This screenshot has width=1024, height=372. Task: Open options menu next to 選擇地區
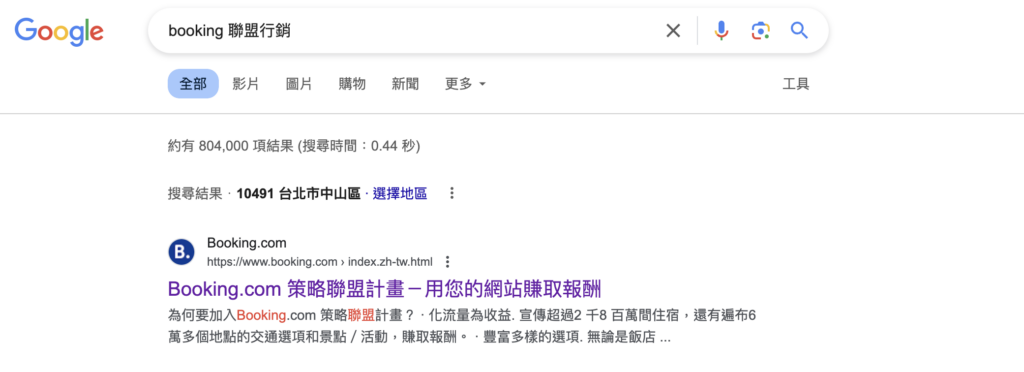pyautogui.click(x=451, y=193)
